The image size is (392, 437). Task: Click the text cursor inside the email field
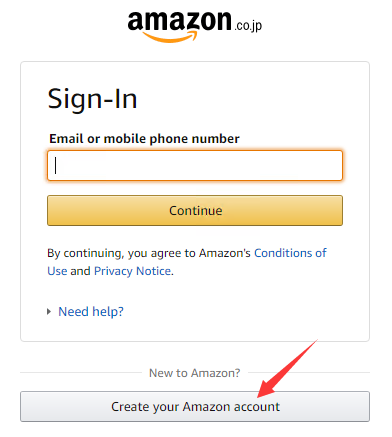[56, 165]
